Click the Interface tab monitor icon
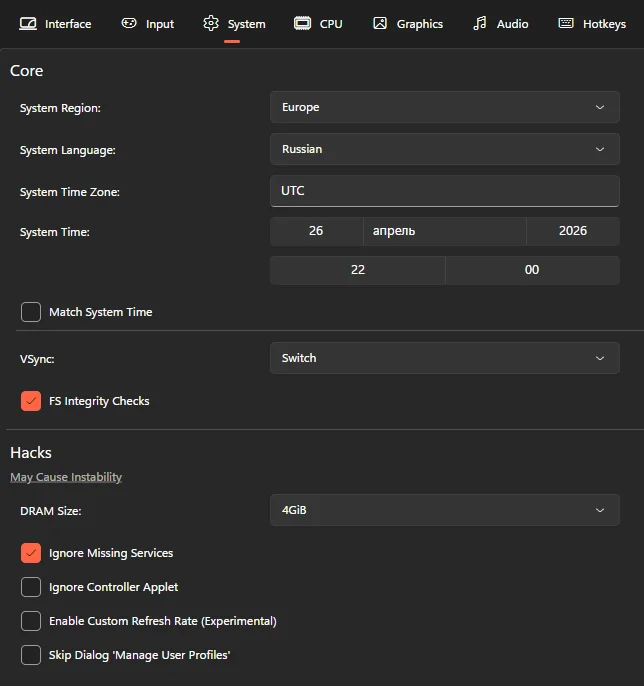Viewport: 644px width, 686px height. pos(28,24)
